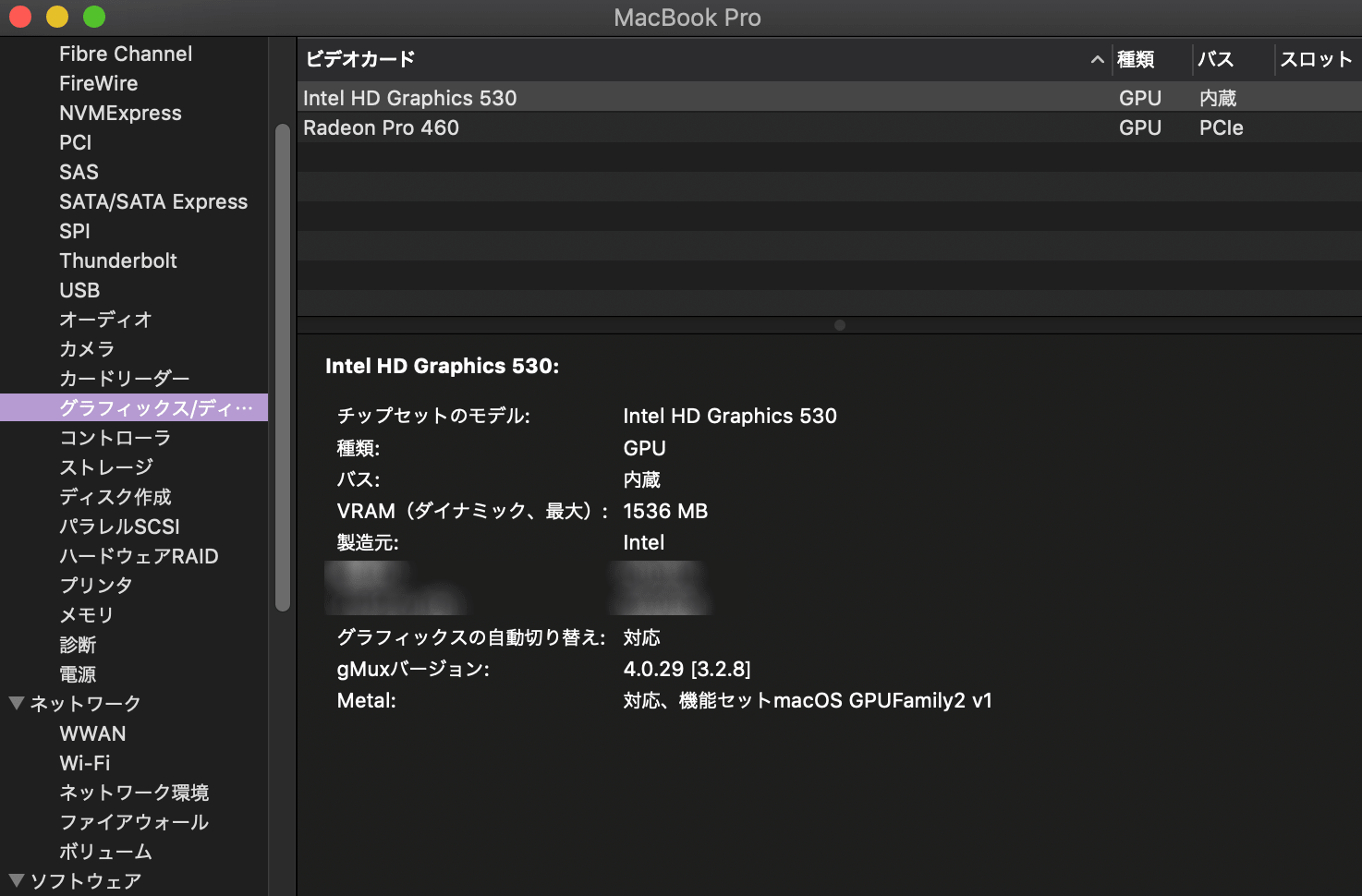Open メモリ sidebar entry
The height and width of the screenshot is (896, 1362).
tap(87, 615)
